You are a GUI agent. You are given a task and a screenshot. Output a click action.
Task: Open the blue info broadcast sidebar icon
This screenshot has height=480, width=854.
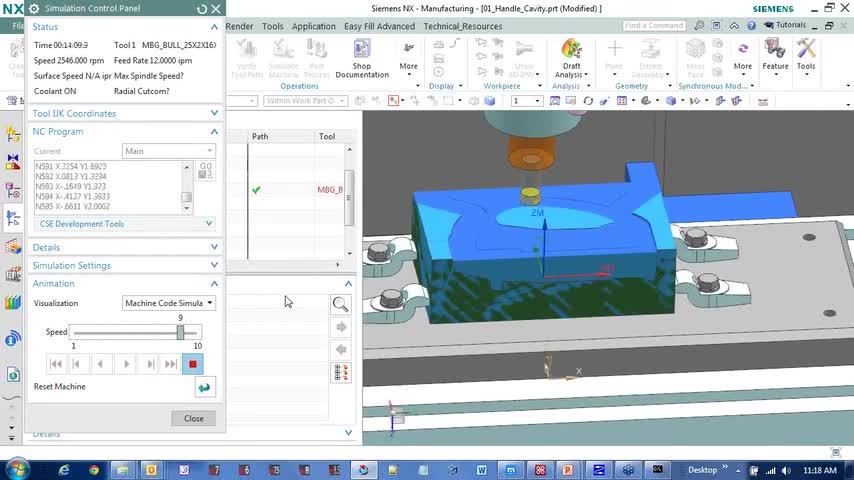coord(13,339)
